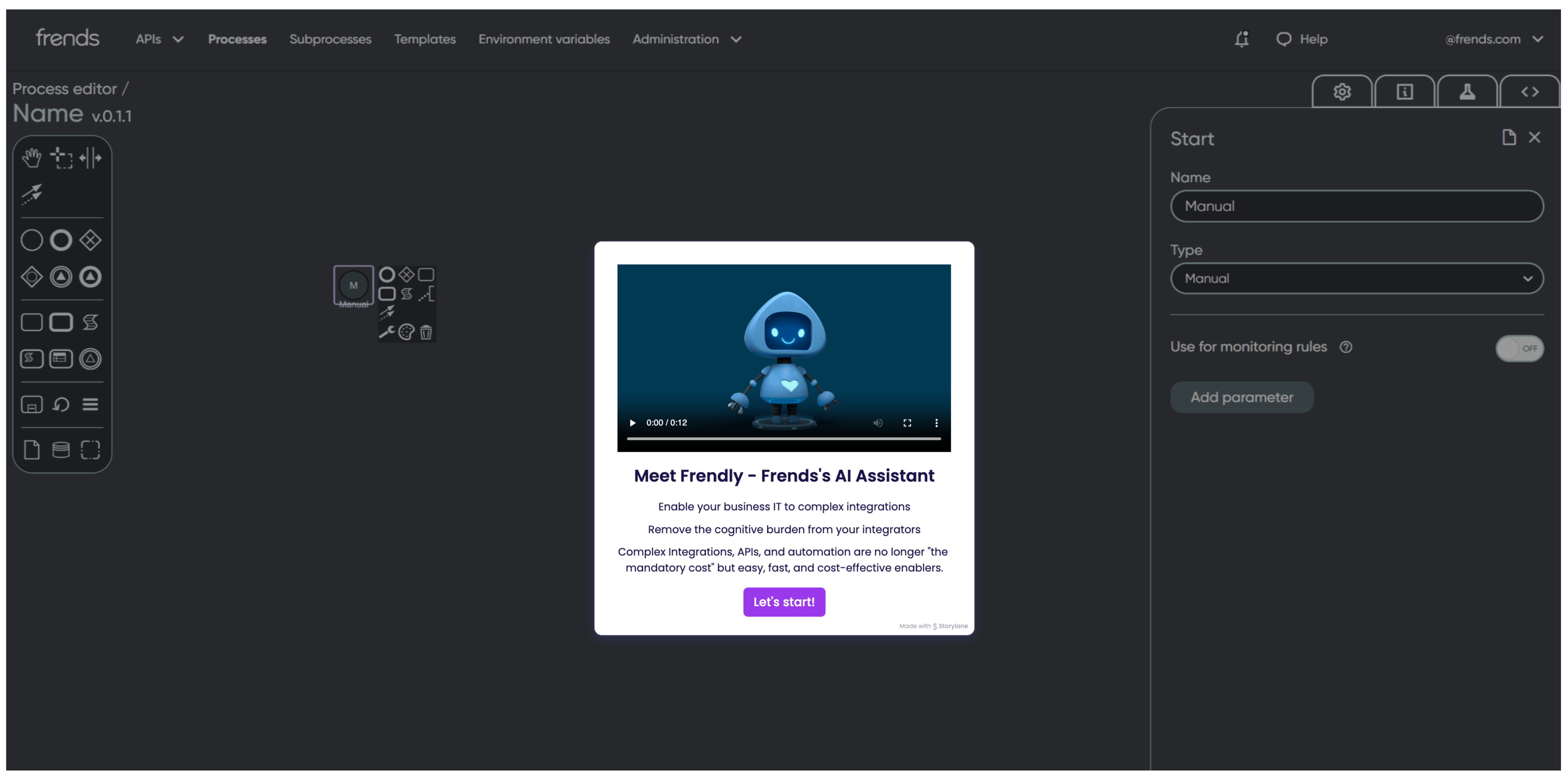
Task: Pick the double-circle outlined-triangle event in palette
Action: pyautogui.click(x=90, y=359)
